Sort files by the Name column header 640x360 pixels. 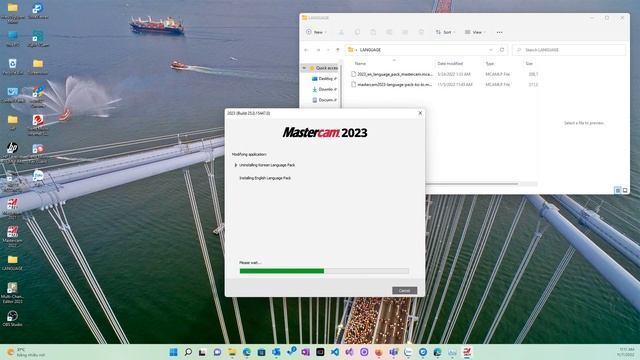[360, 64]
